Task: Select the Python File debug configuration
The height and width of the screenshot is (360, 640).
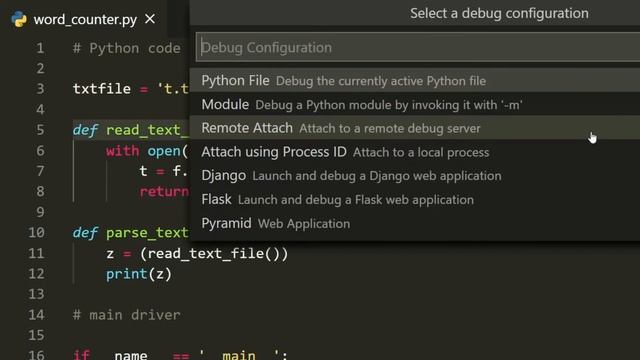Action: (x=415, y=80)
